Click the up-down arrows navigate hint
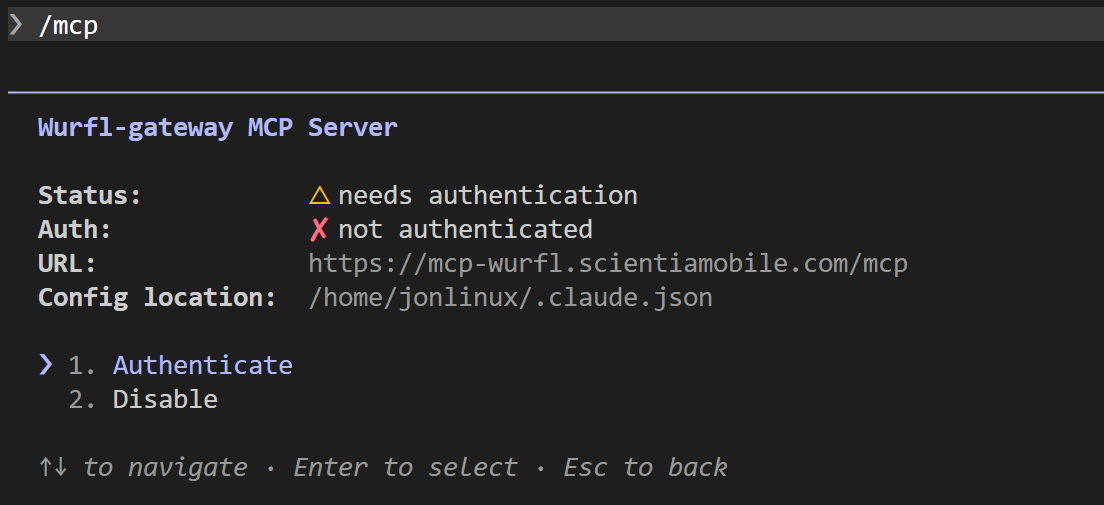This screenshot has height=505, width=1104. pos(143,467)
